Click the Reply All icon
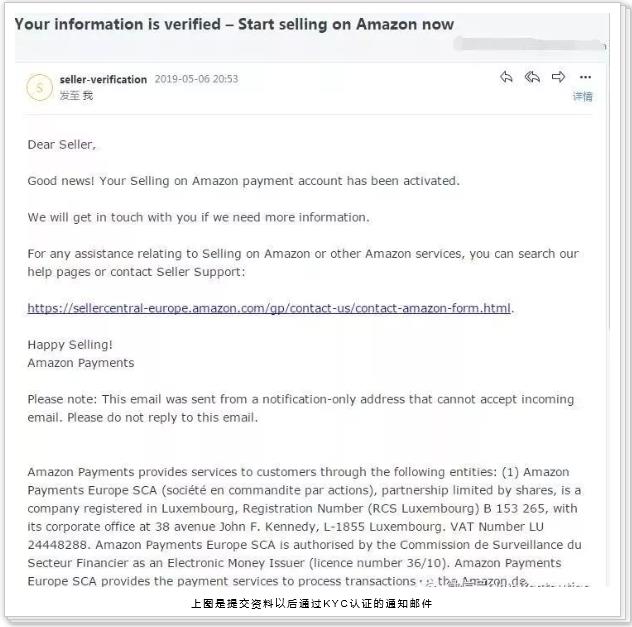Screen dimensions: 632x627 (x=532, y=78)
